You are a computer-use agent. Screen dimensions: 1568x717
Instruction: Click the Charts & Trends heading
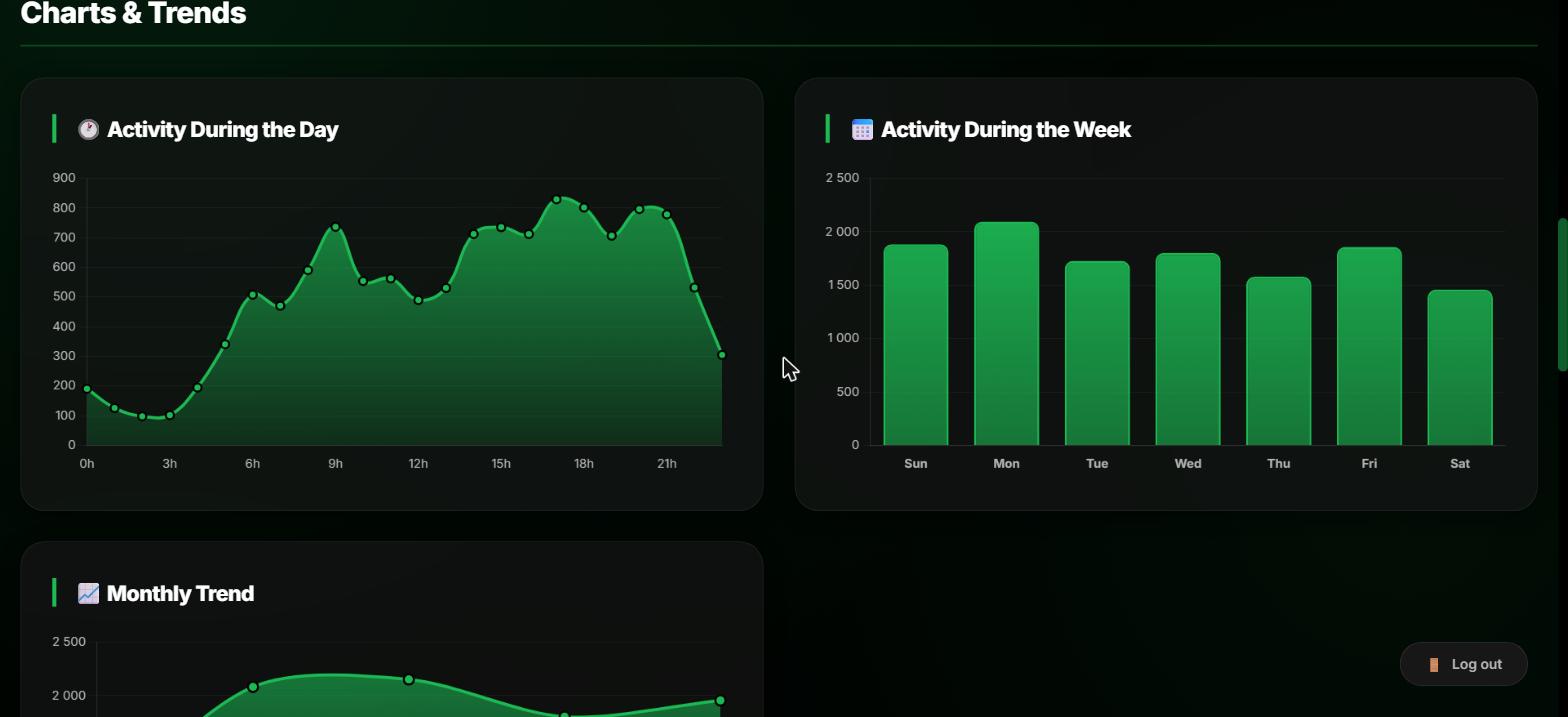[133, 14]
